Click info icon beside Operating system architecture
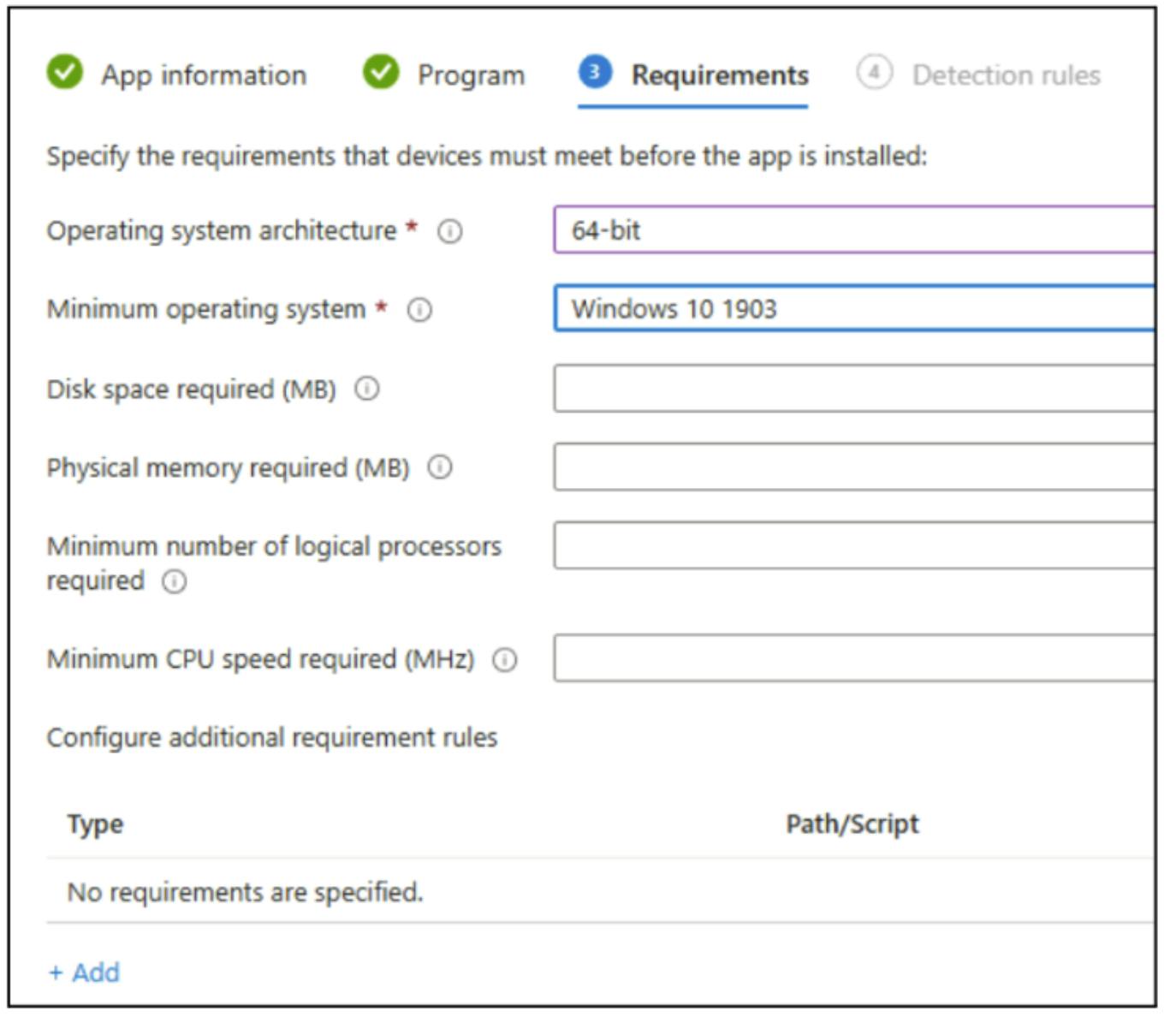 click(450, 231)
